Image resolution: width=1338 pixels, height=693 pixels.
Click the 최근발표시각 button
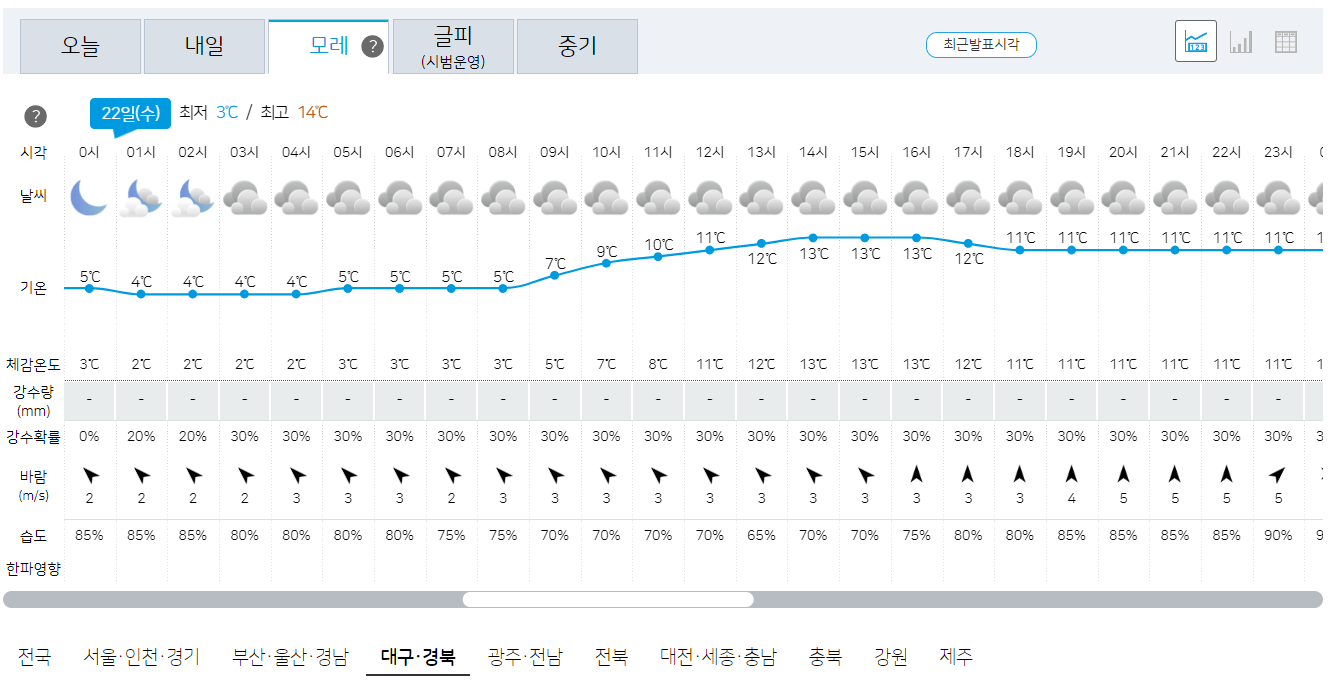tap(981, 45)
